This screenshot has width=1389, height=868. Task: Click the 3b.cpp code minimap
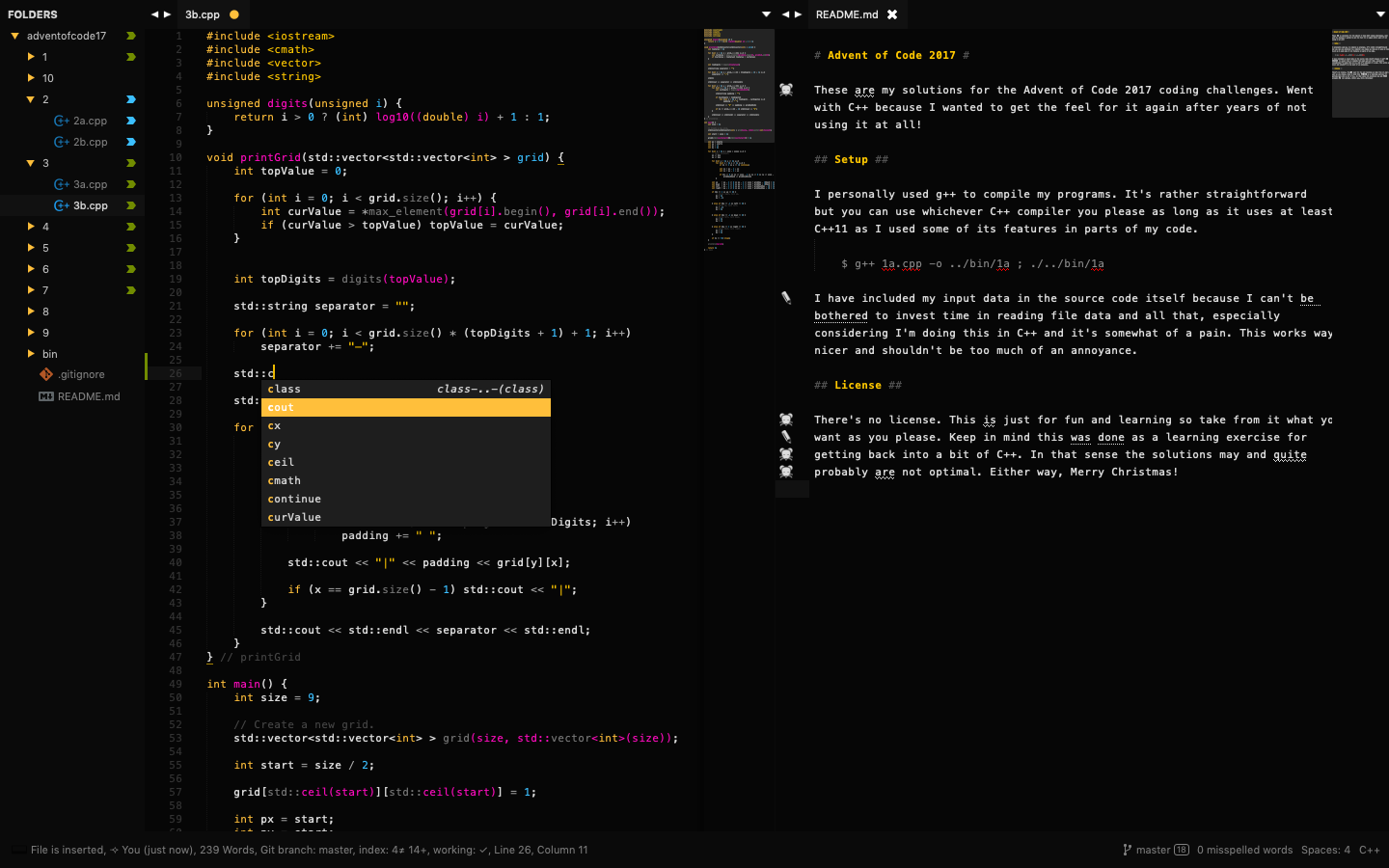pyautogui.click(x=739, y=140)
